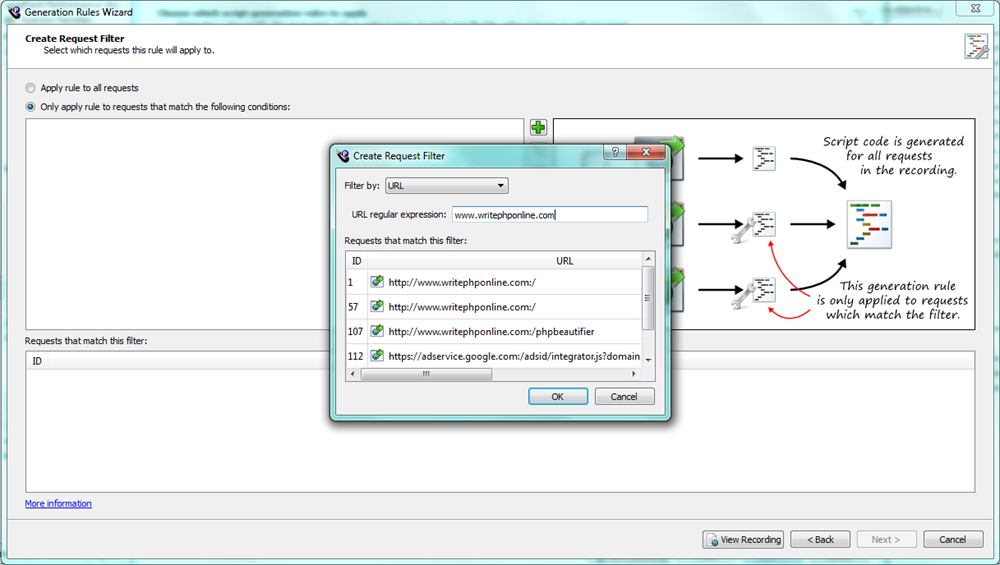The width and height of the screenshot is (1000, 565).
Task: Click the Generation Rules Wizard title bar icon
Action: (13, 12)
